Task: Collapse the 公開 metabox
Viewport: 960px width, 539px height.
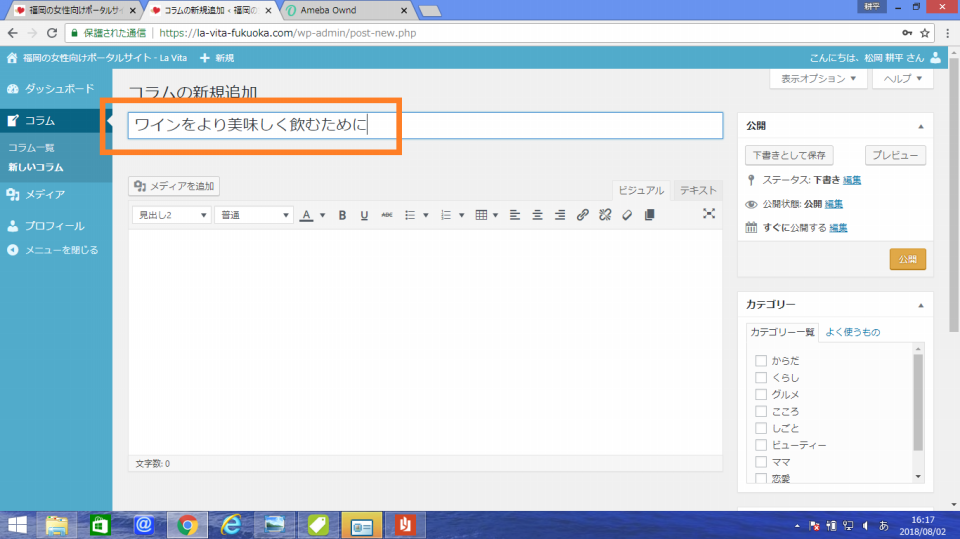Action: tap(920, 126)
